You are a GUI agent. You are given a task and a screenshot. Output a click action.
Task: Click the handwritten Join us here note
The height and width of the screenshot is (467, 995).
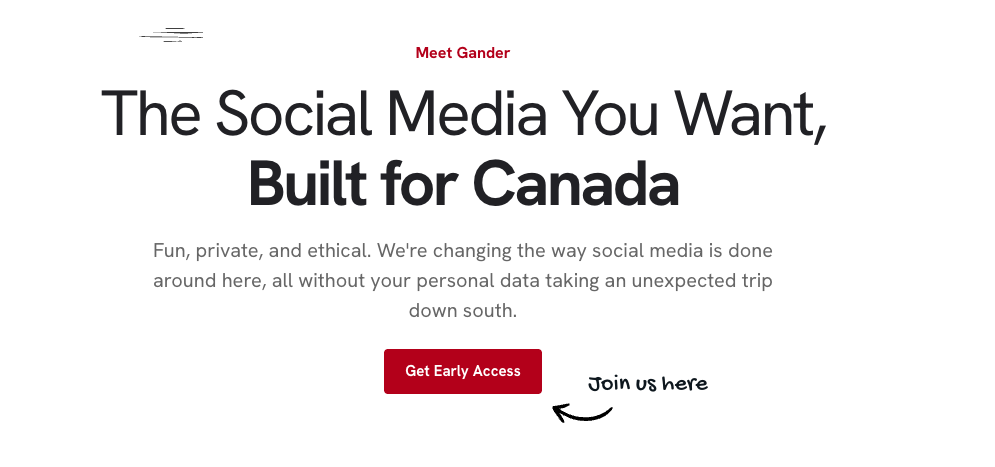[647, 384]
